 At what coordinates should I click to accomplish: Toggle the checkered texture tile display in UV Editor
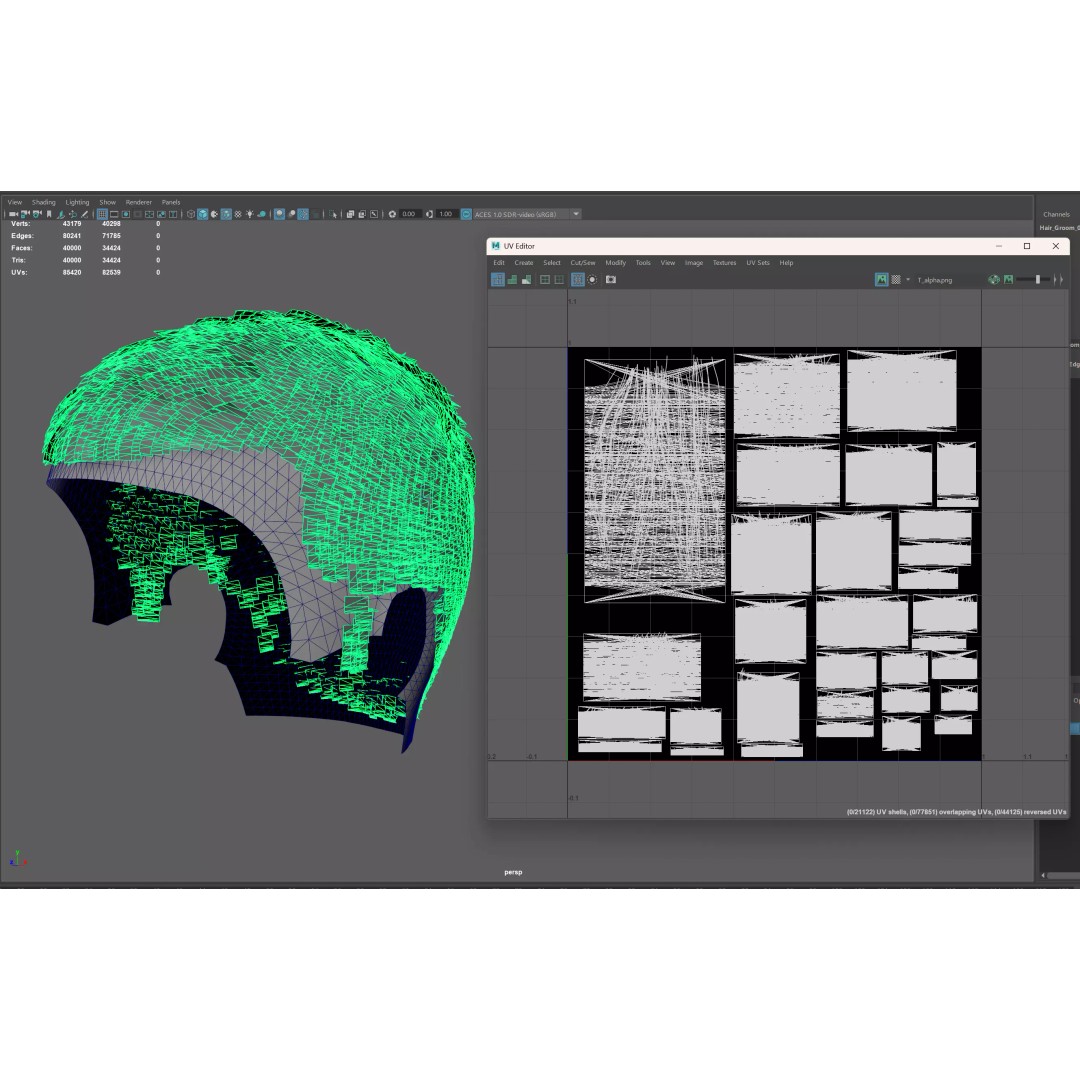(x=578, y=280)
